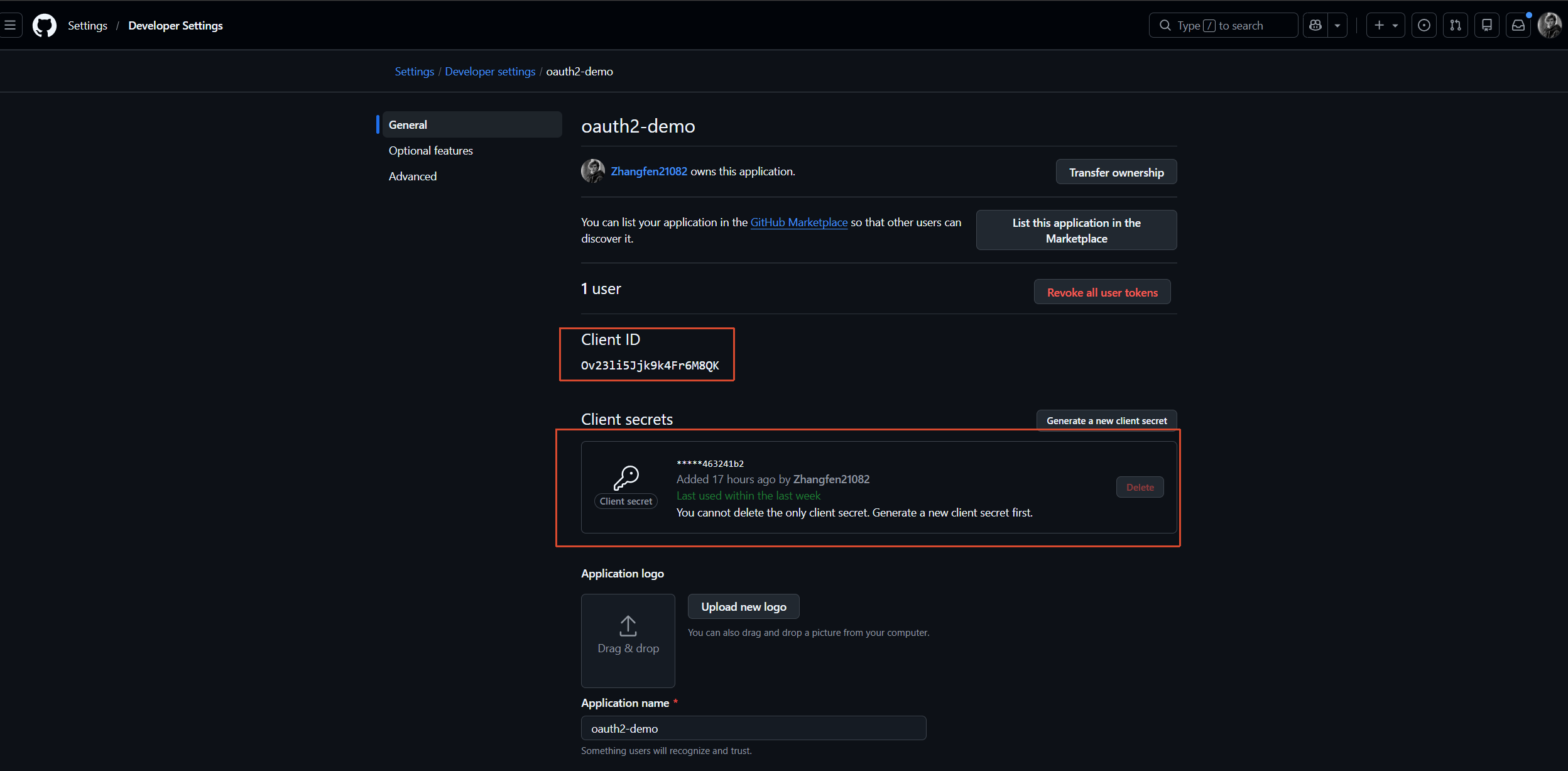Open the Create new plus menu
This screenshot has height=771, width=1568.
[x=1385, y=25]
